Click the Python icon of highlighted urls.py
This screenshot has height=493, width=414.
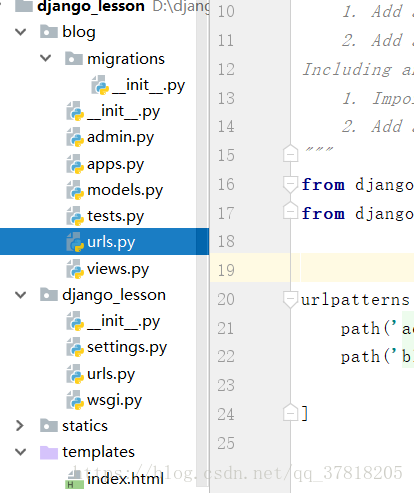click(75, 242)
